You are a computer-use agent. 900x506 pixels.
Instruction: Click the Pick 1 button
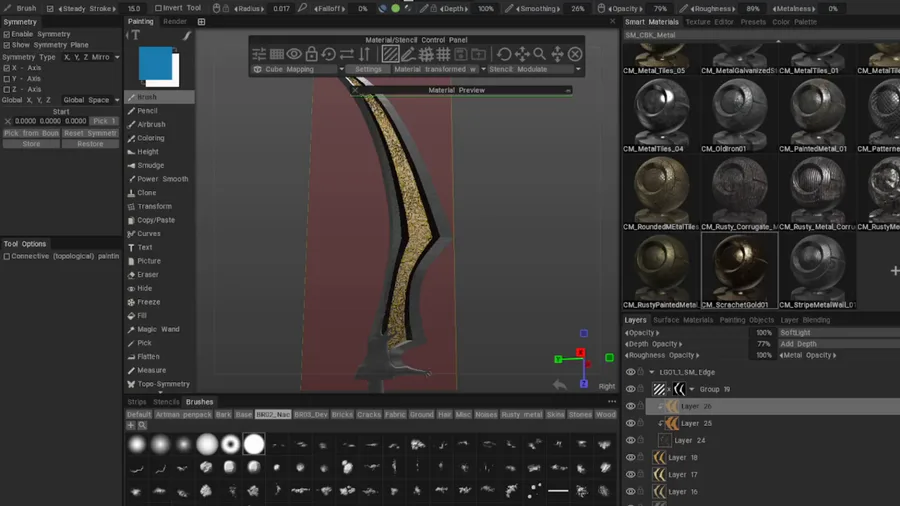104,121
